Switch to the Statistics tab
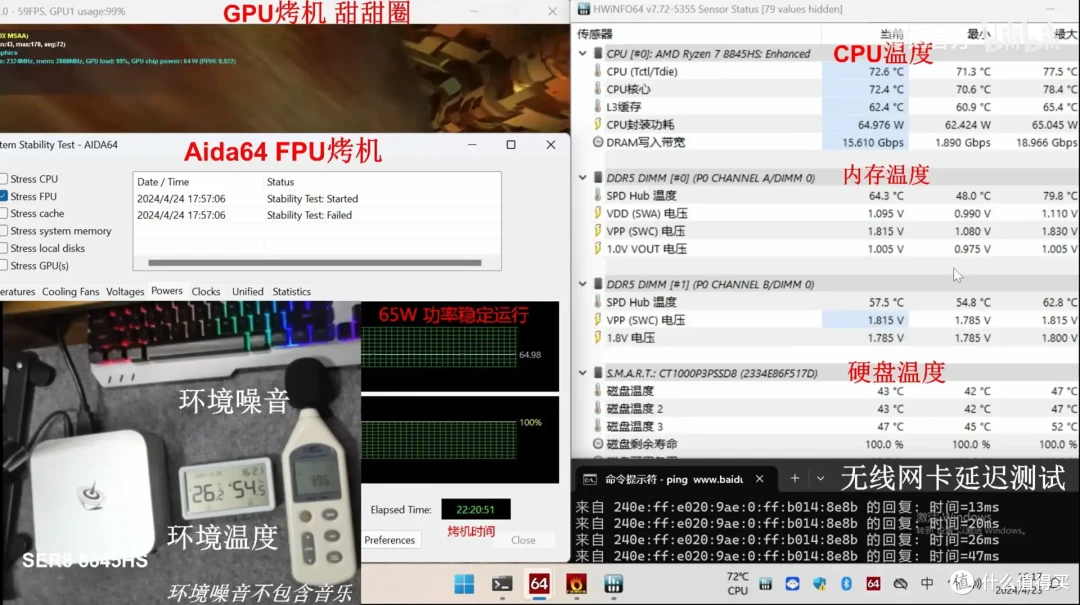This screenshot has height=605, width=1080. [x=291, y=291]
